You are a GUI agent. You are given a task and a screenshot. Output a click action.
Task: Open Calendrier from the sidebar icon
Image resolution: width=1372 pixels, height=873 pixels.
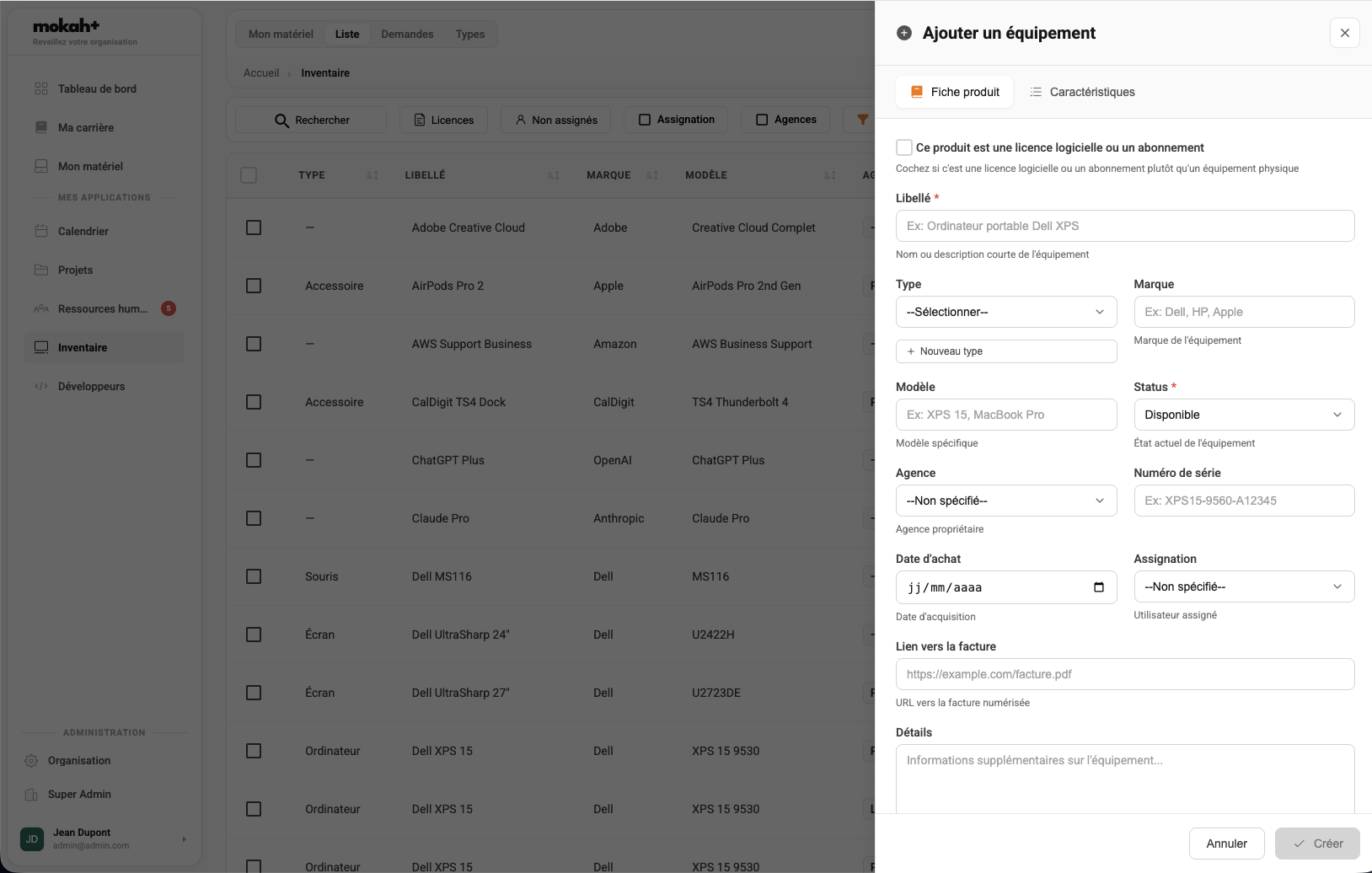click(x=41, y=231)
